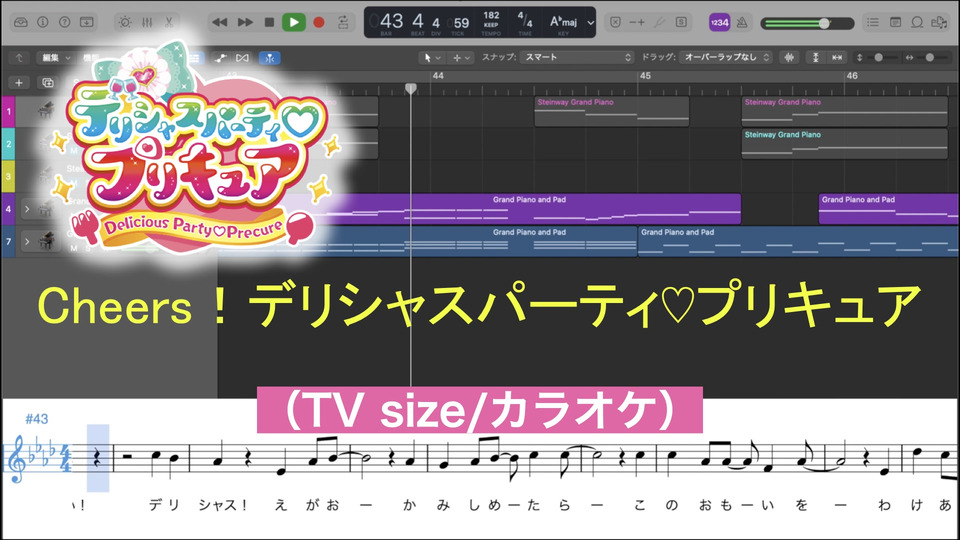Image resolution: width=960 pixels, height=540 pixels.
Task: Toggle the Flex bowtie icon
Action: pos(242,58)
